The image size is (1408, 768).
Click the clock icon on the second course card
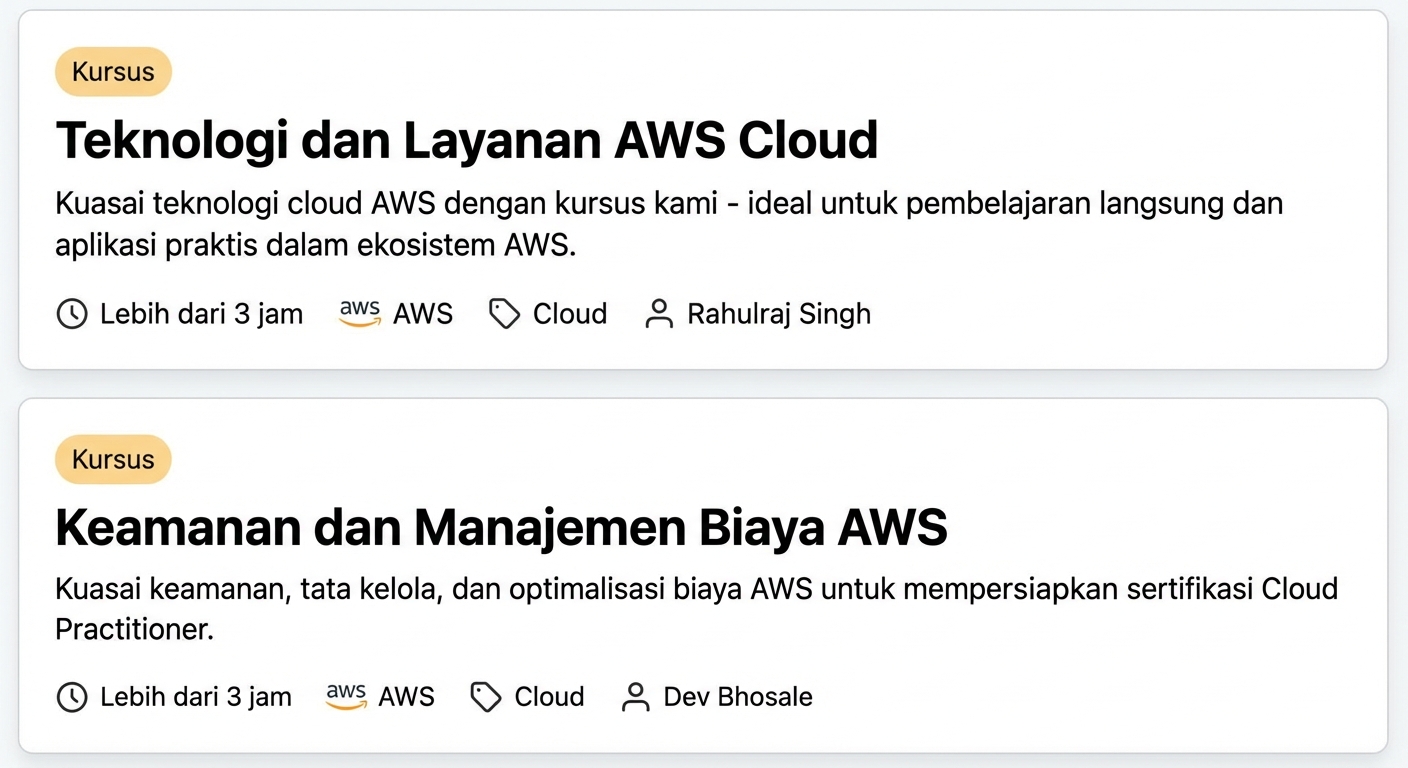[71, 697]
